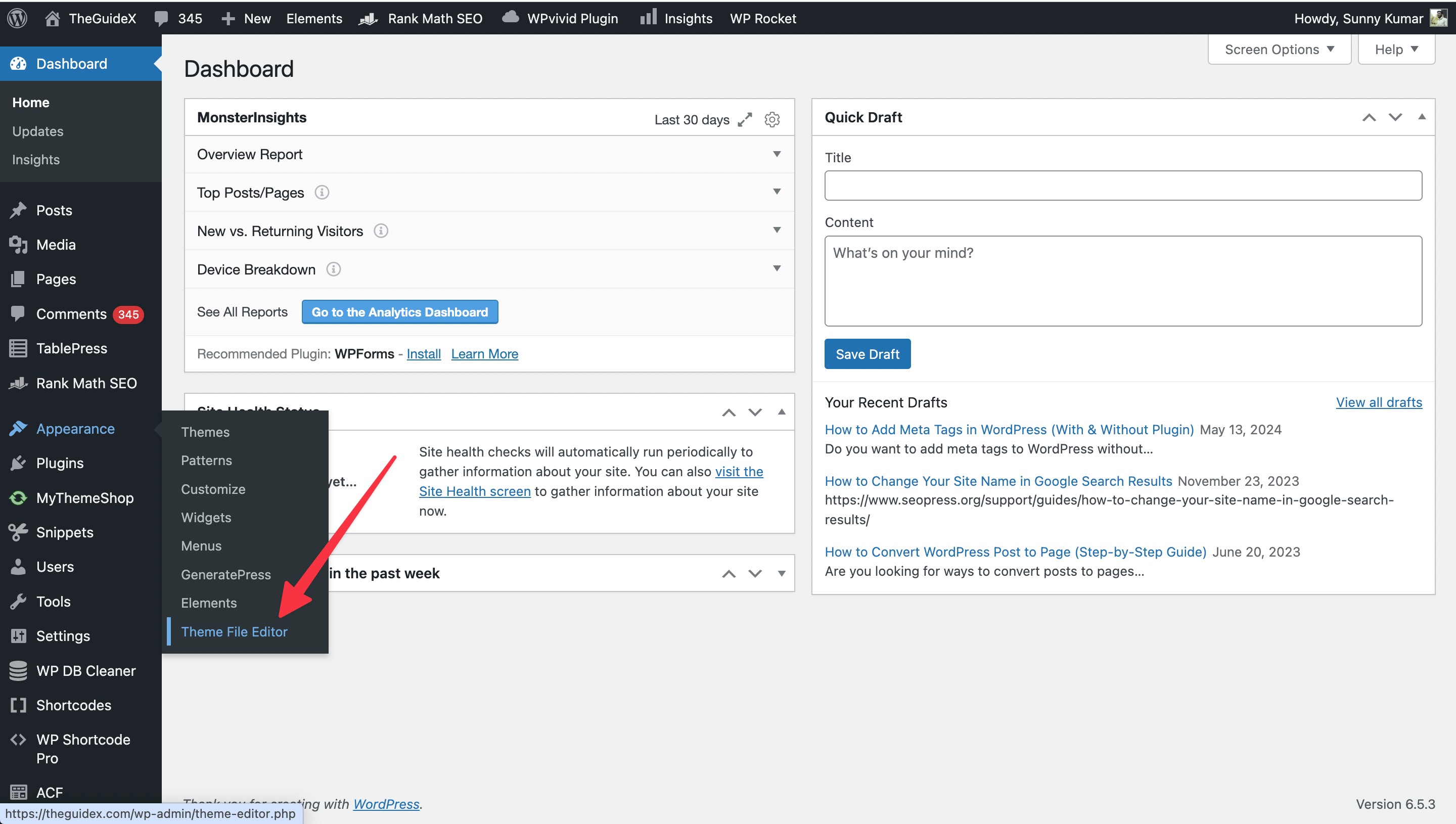Click the Save Draft button
1456x824 pixels.
point(867,354)
